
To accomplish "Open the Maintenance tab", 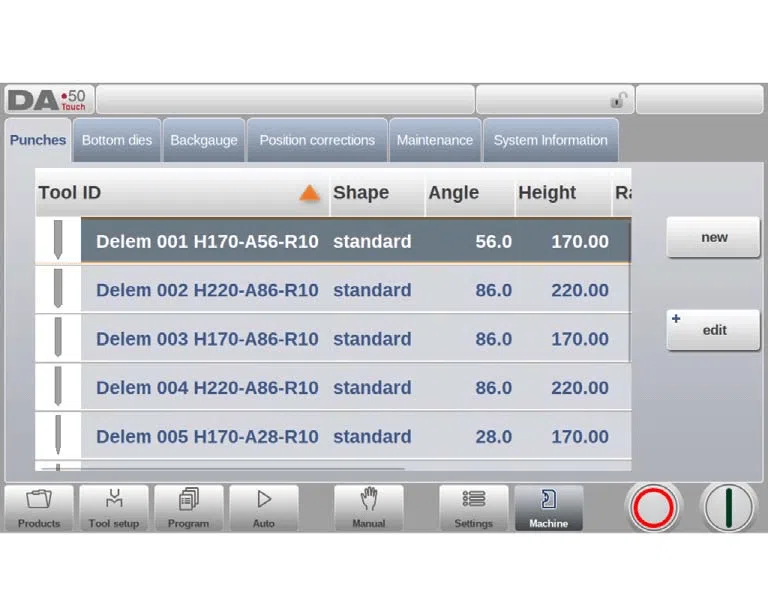I will [x=435, y=140].
